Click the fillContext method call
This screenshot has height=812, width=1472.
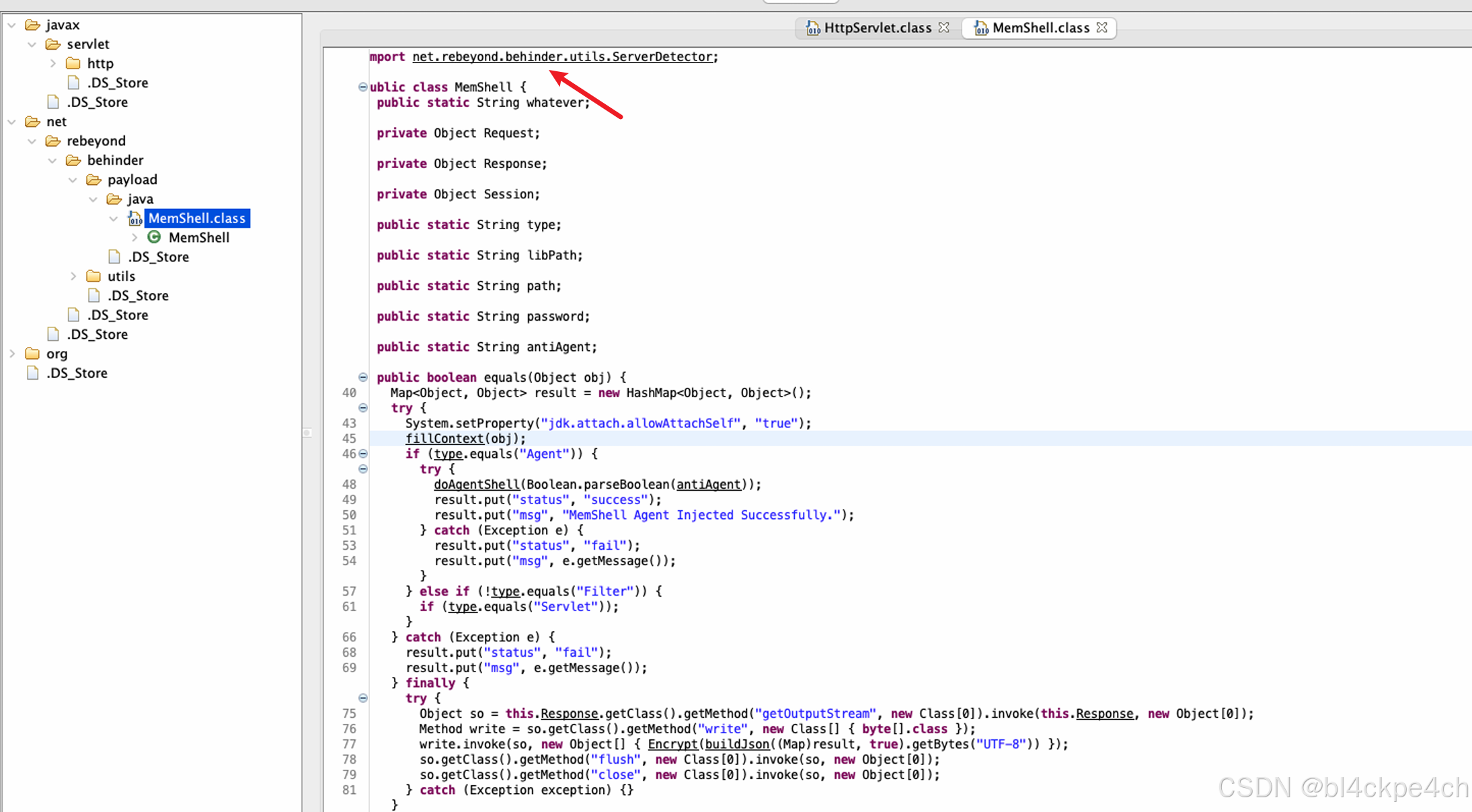coord(444,438)
